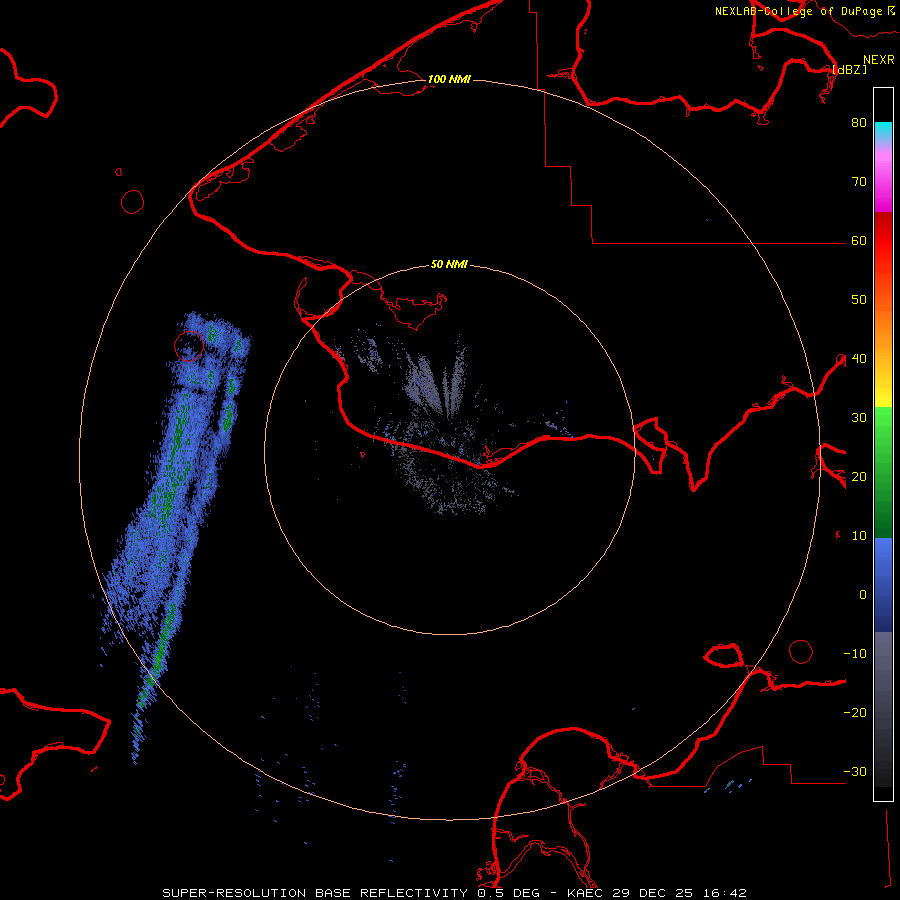Click the -20 dBZ scale value
This screenshot has width=900, height=900.
tap(855, 713)
